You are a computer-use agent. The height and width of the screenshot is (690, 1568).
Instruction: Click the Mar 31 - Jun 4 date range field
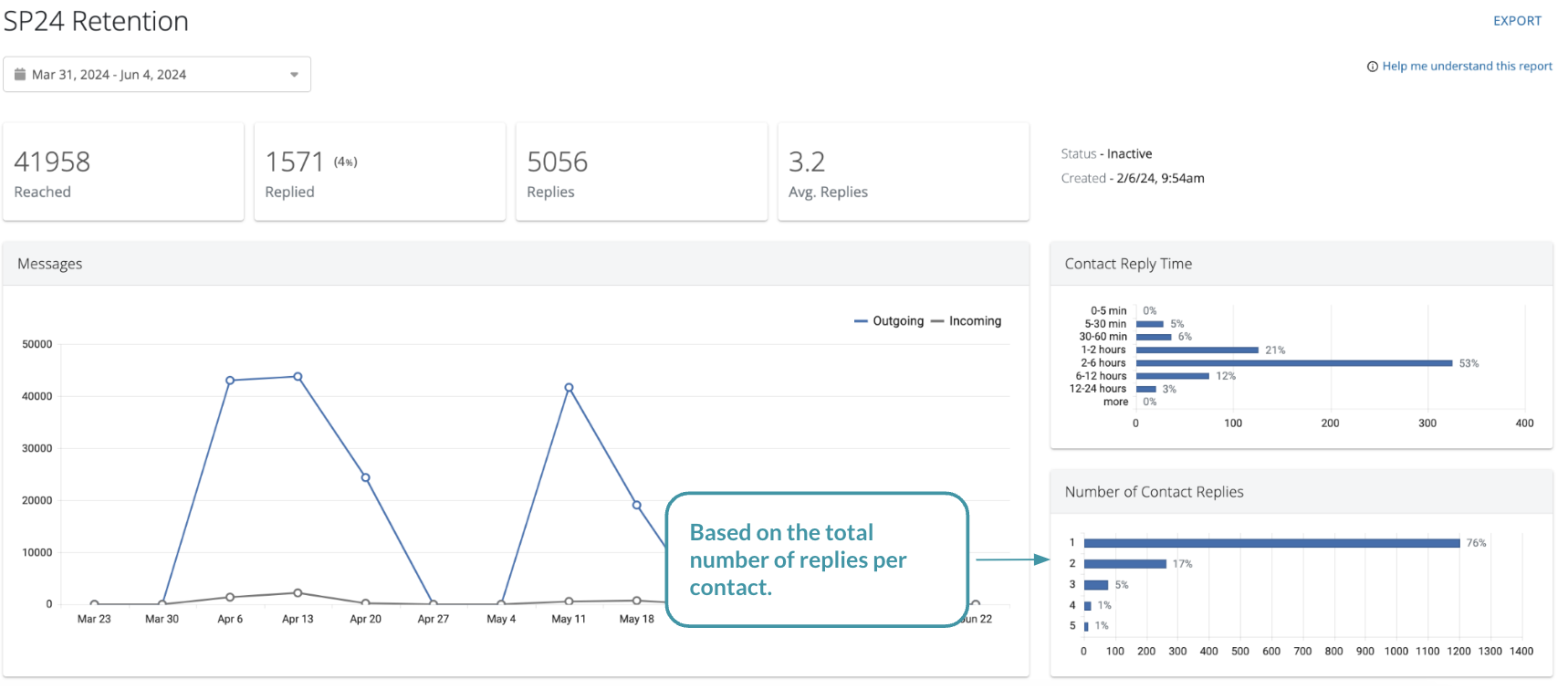pyautogui.click(x=146, y=75)
